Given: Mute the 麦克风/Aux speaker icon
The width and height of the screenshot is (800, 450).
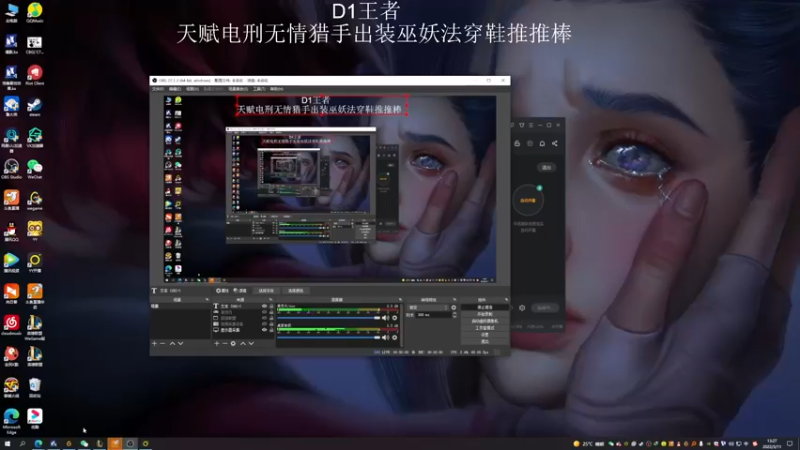Looking at the screenshot, I should 385,318.
